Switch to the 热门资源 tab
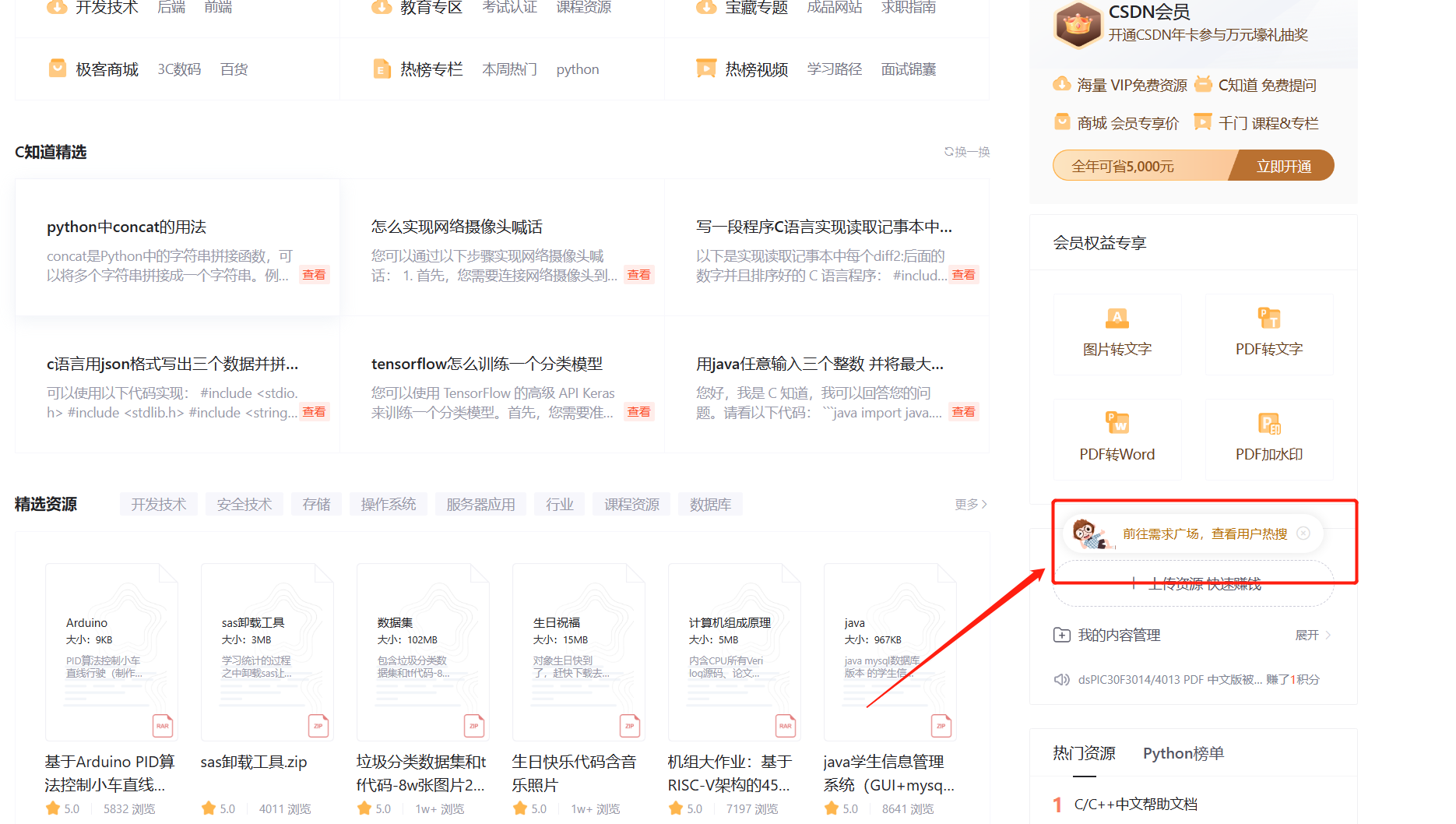 click(x=1085, y=753)
